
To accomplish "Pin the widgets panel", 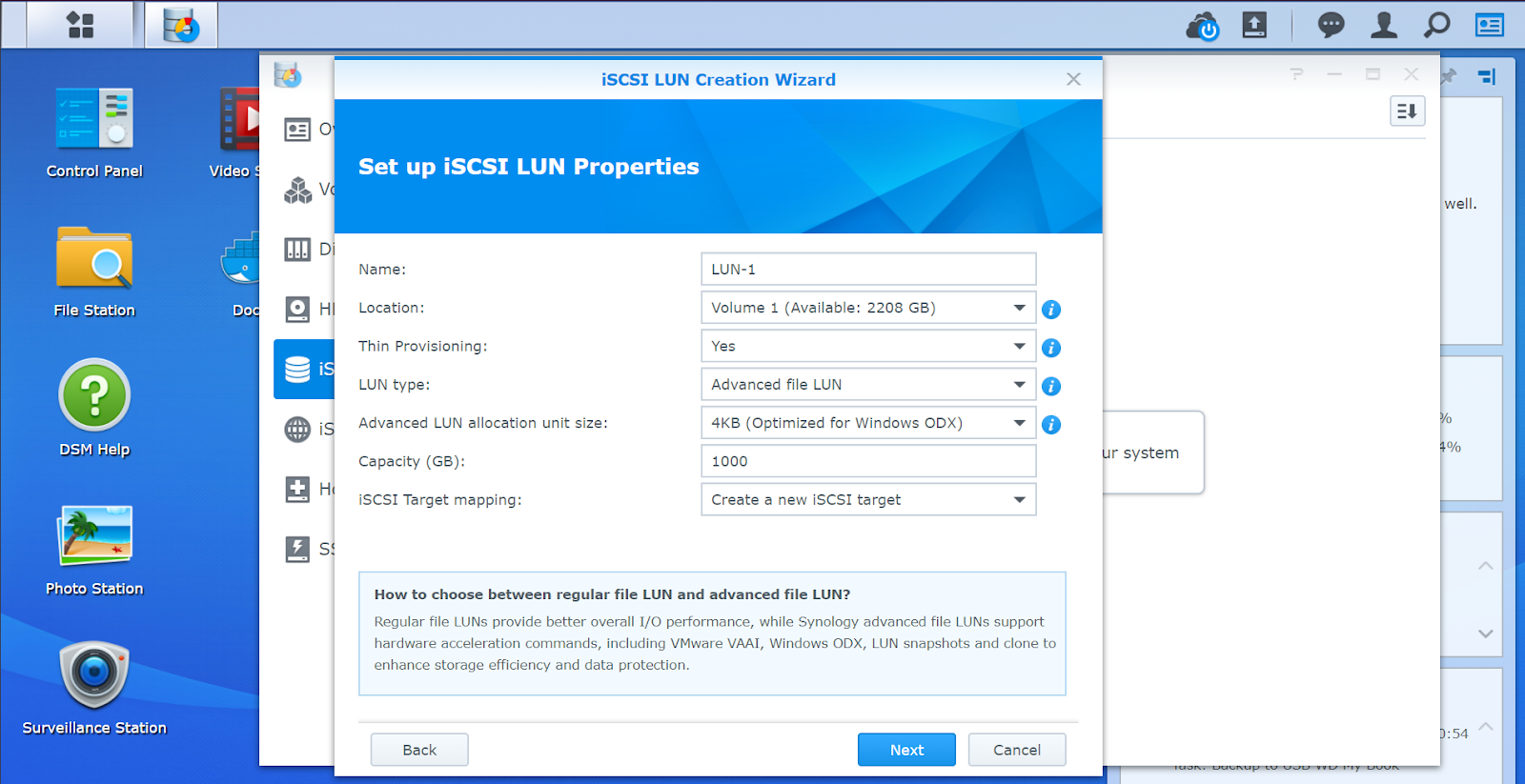I will [x=1449, y=76].
